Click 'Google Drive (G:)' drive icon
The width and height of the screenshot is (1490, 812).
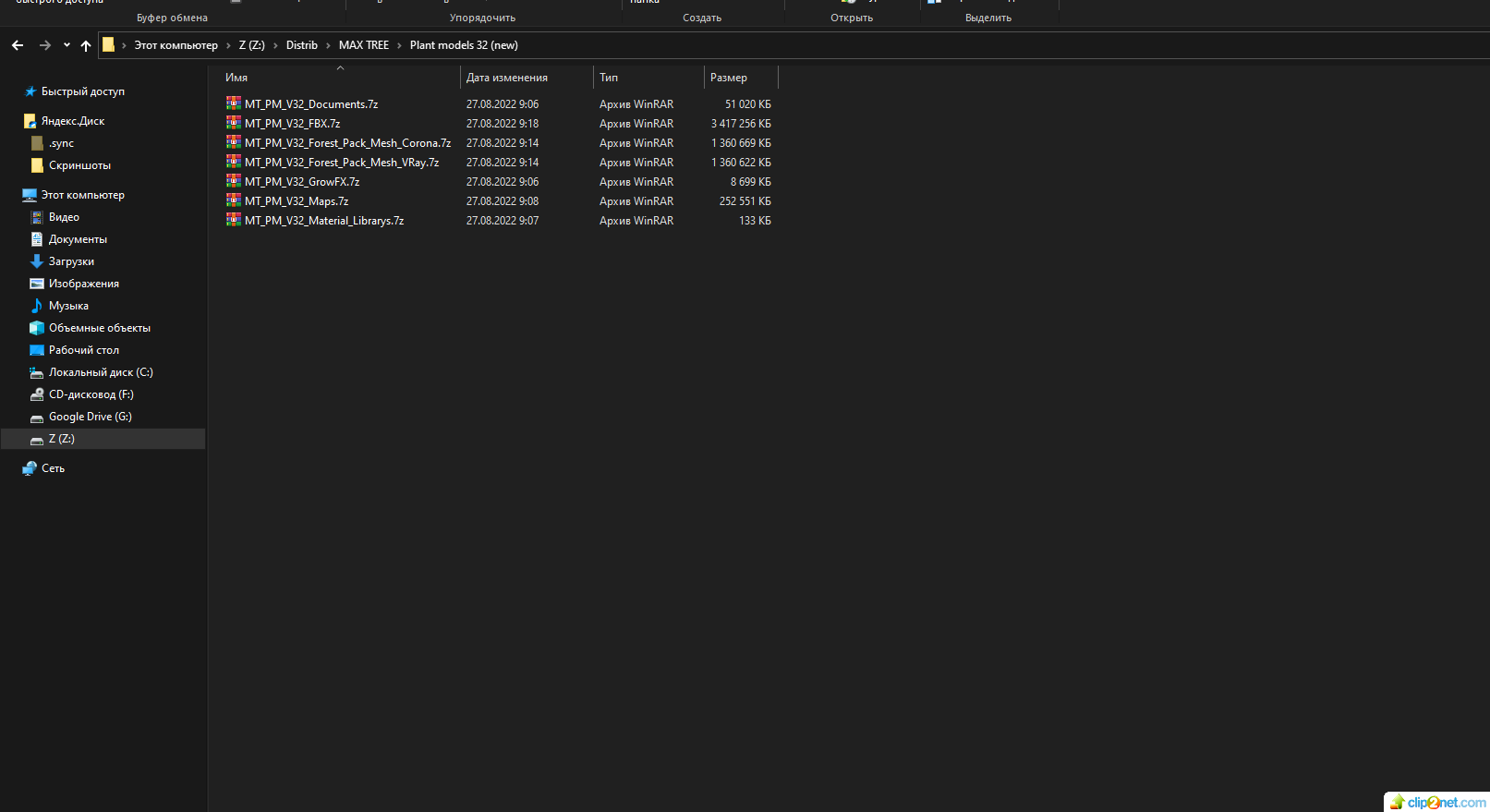37,418
